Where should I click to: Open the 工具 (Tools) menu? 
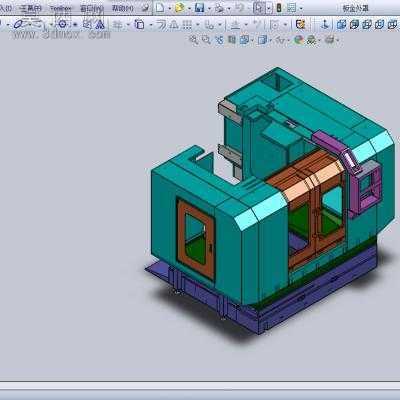(x=30, y=8)
